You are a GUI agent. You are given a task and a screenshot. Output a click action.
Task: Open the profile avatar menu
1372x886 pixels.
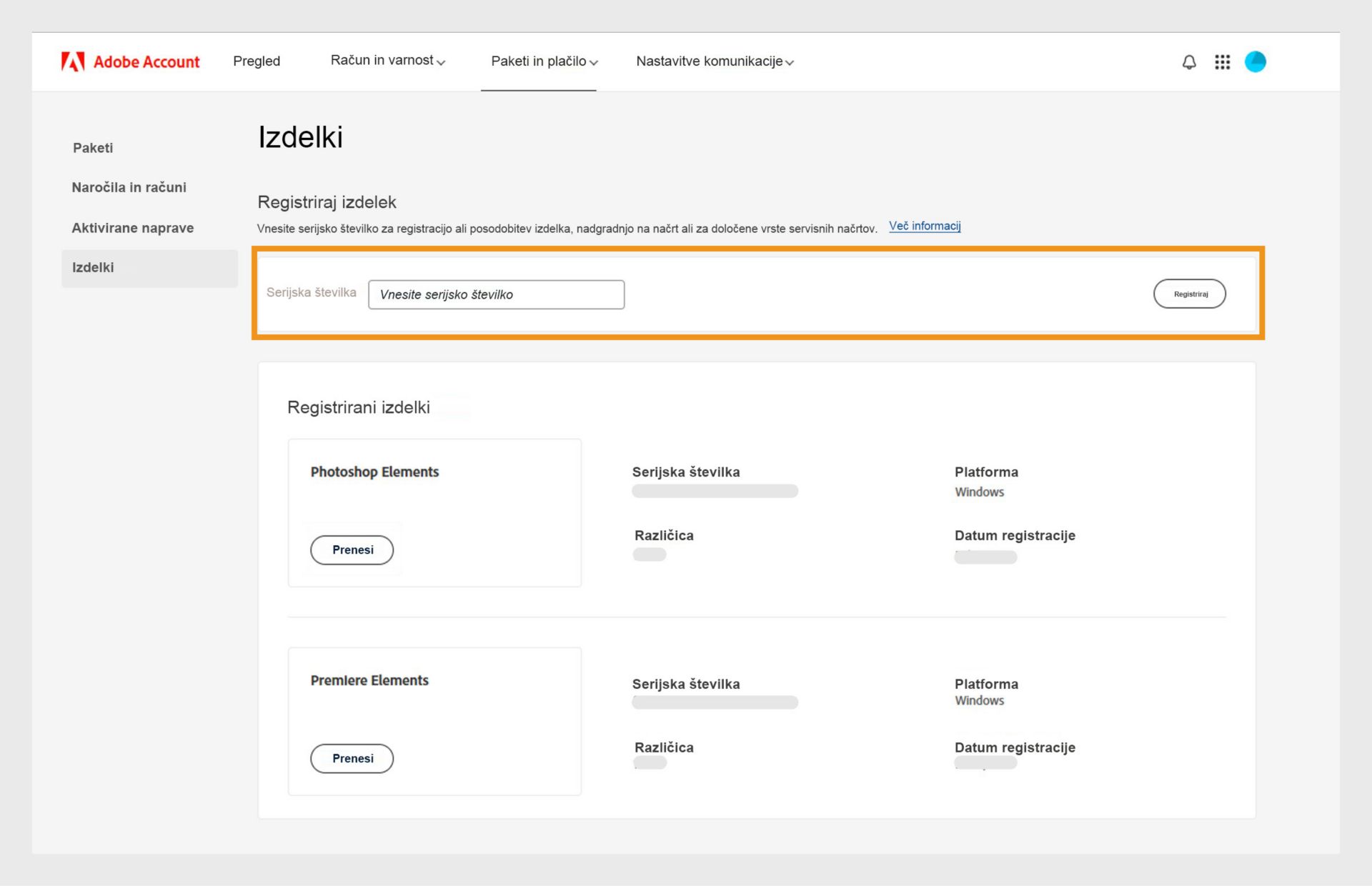pos(1256,61)
